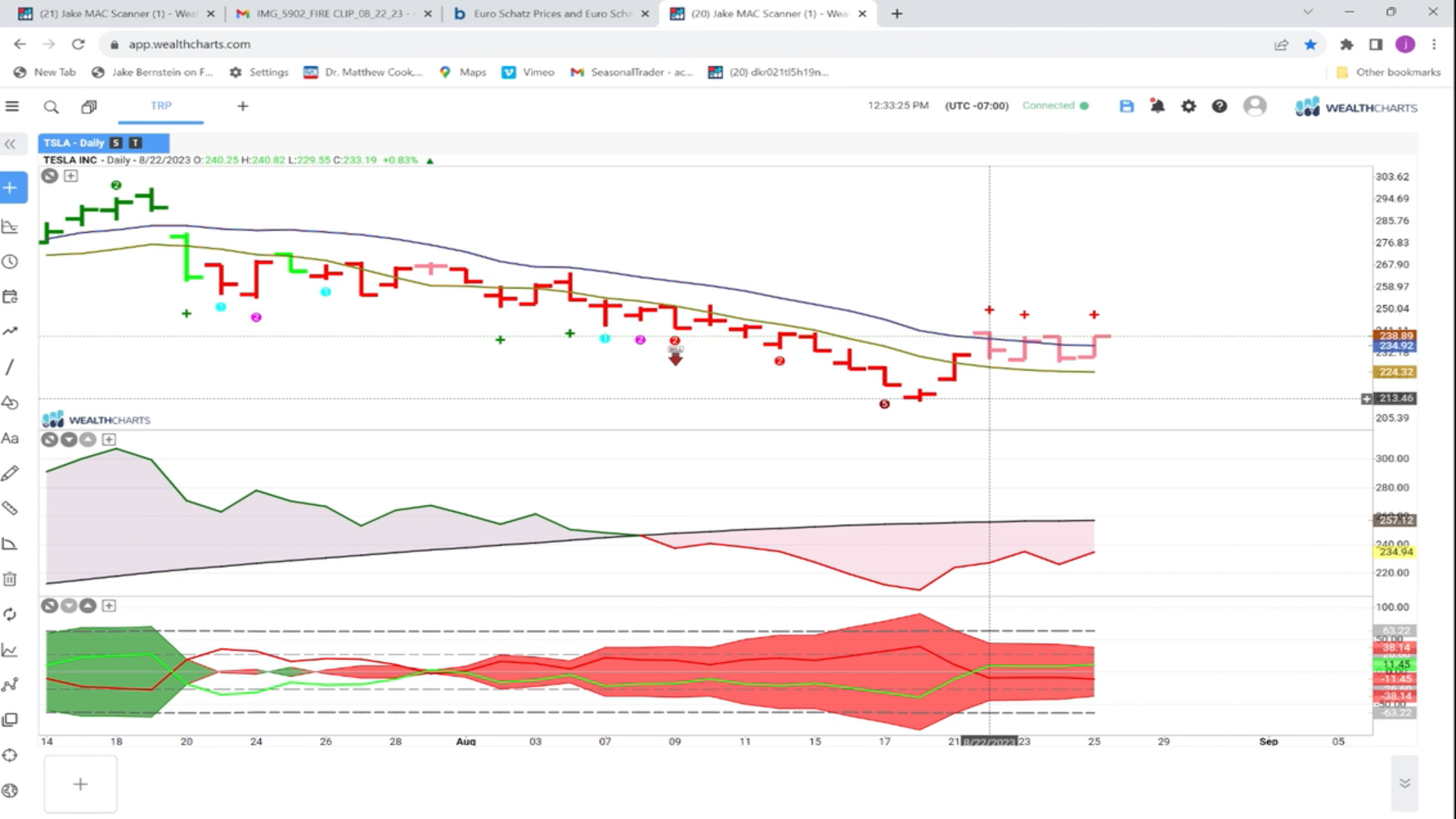Switch to Euro Schatz Prices browser tab
The height and width of the screenshot is (819, 1456).
click(552, 14)
